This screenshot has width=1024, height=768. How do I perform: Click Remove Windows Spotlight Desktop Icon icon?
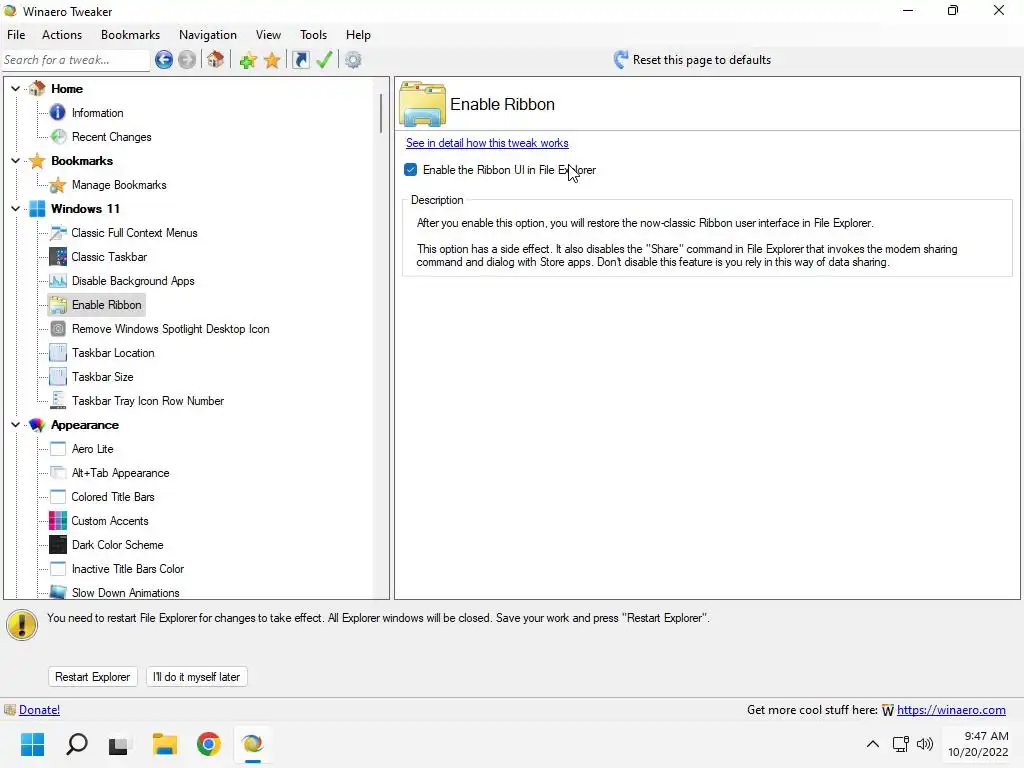coord(57,328)
